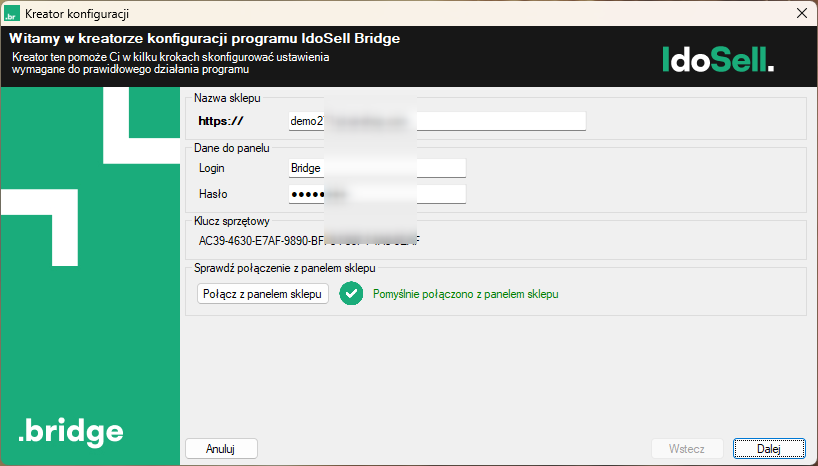Screen dimensions: 818x466
Task: Click the .br application icon in title bar
Action: coord(11,14)
